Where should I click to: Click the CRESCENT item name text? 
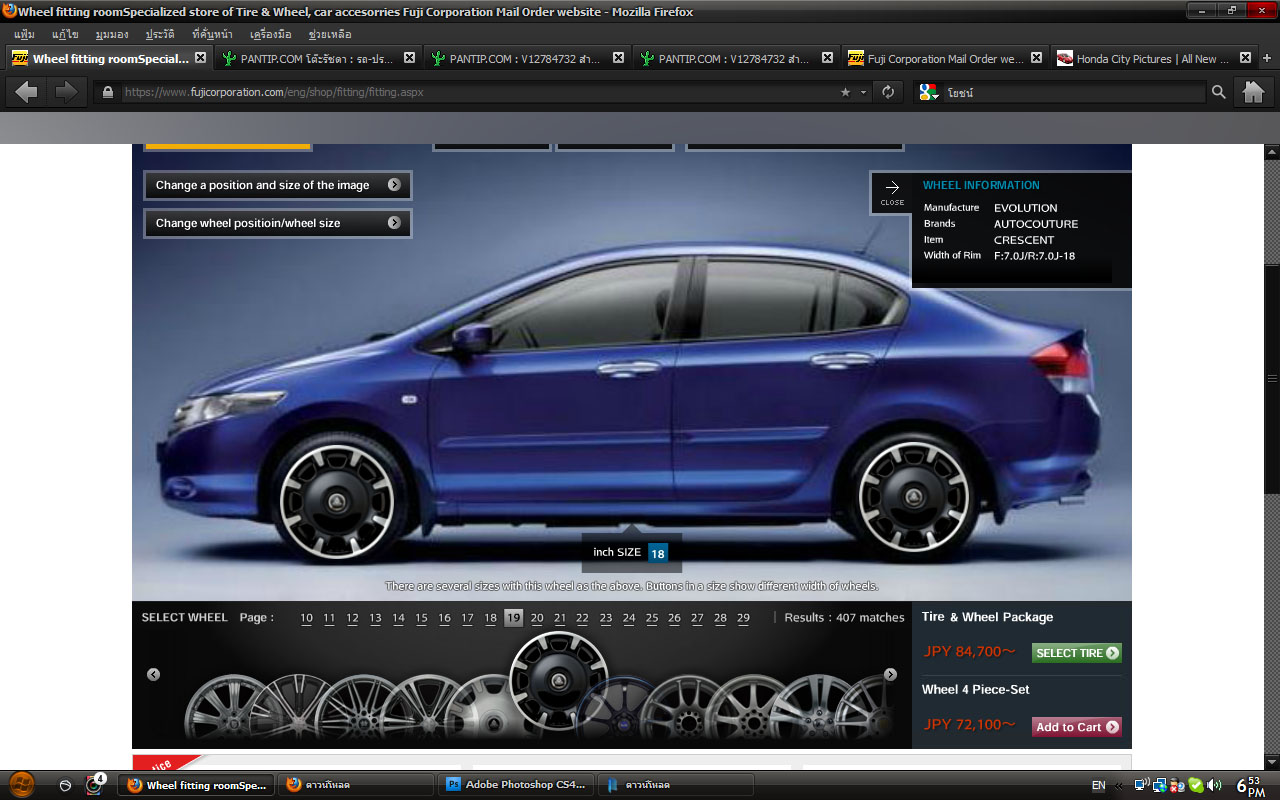(1024, 240)
